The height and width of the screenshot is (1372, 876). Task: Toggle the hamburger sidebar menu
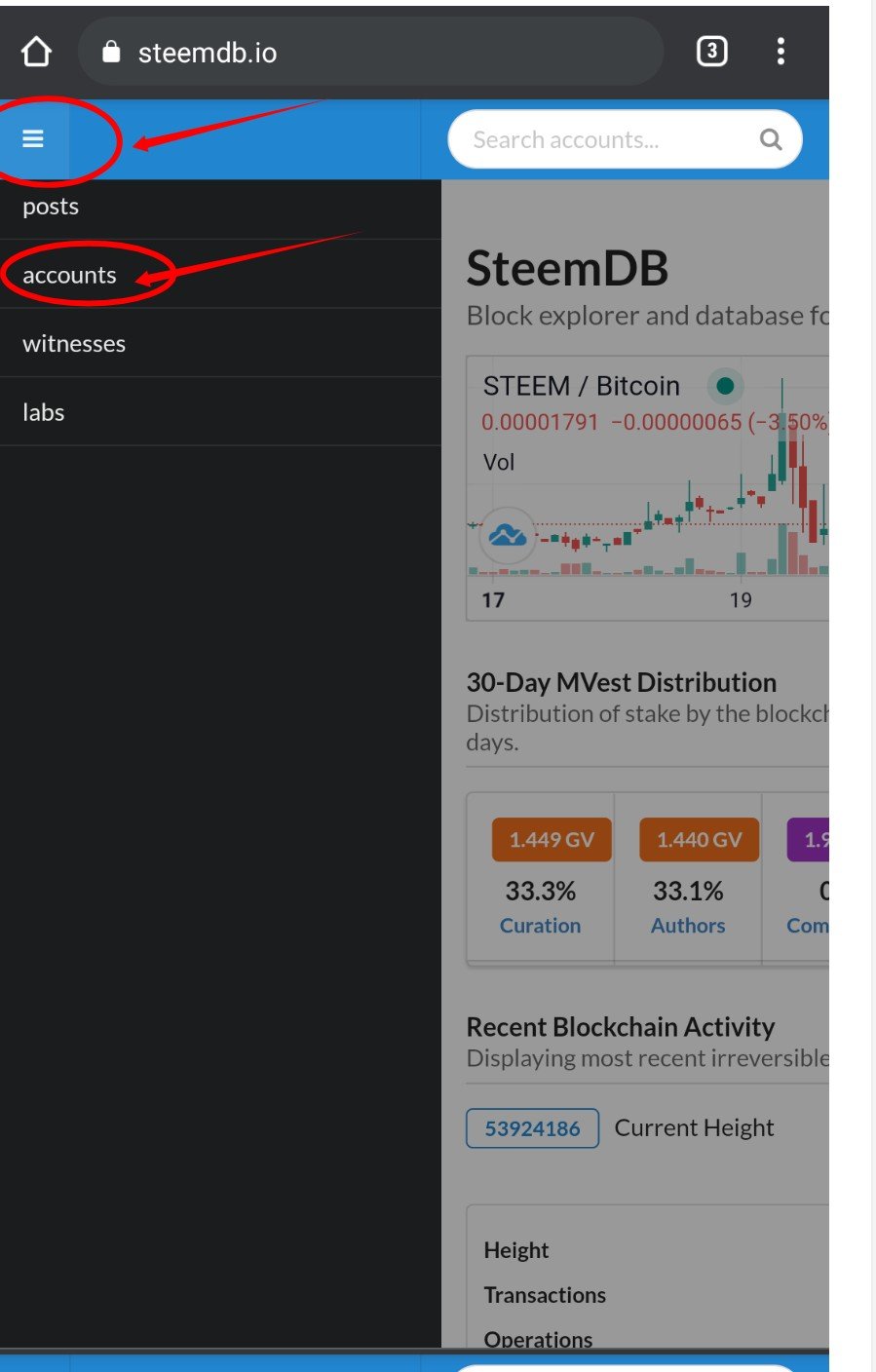click(33, 139)
